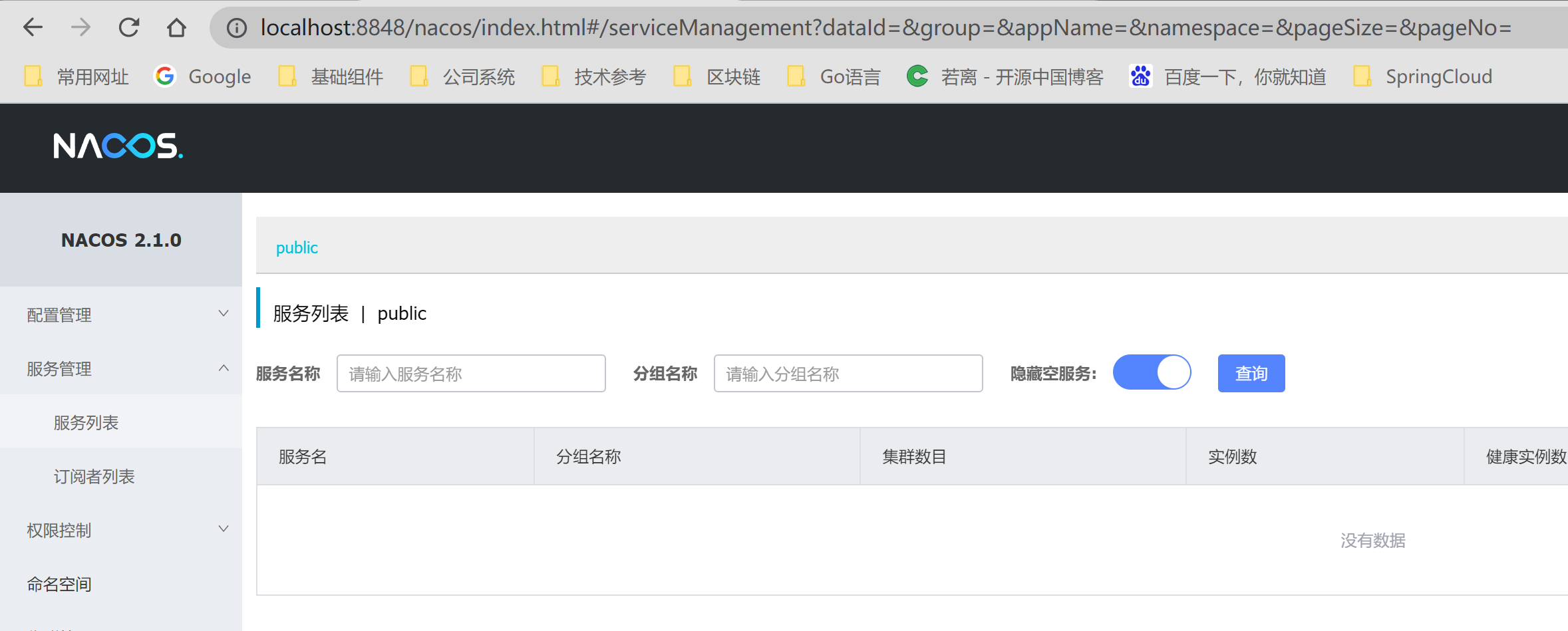Open Go语言 bookmark folder
The width and height of the screenshot is (1568, 631).
(x=834, y=76)
